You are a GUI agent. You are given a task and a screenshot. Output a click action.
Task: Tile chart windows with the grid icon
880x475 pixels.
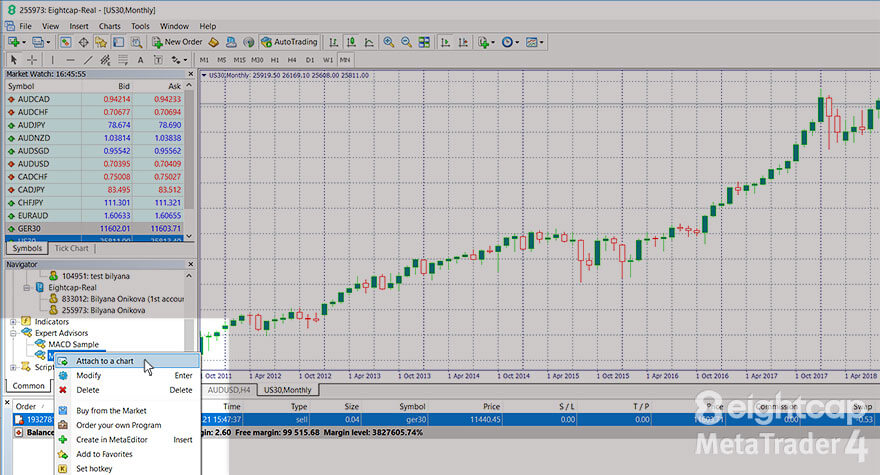point(424,42)
